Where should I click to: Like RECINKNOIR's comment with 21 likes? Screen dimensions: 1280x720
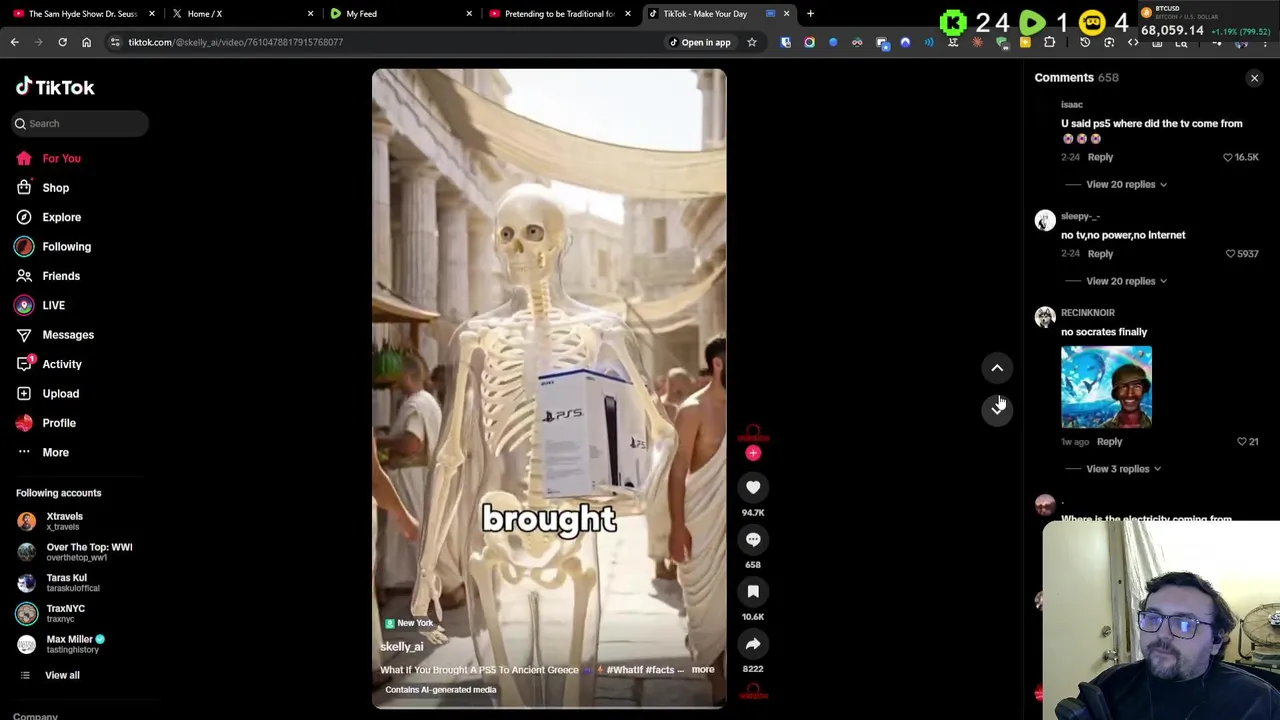pos(1242,441)
